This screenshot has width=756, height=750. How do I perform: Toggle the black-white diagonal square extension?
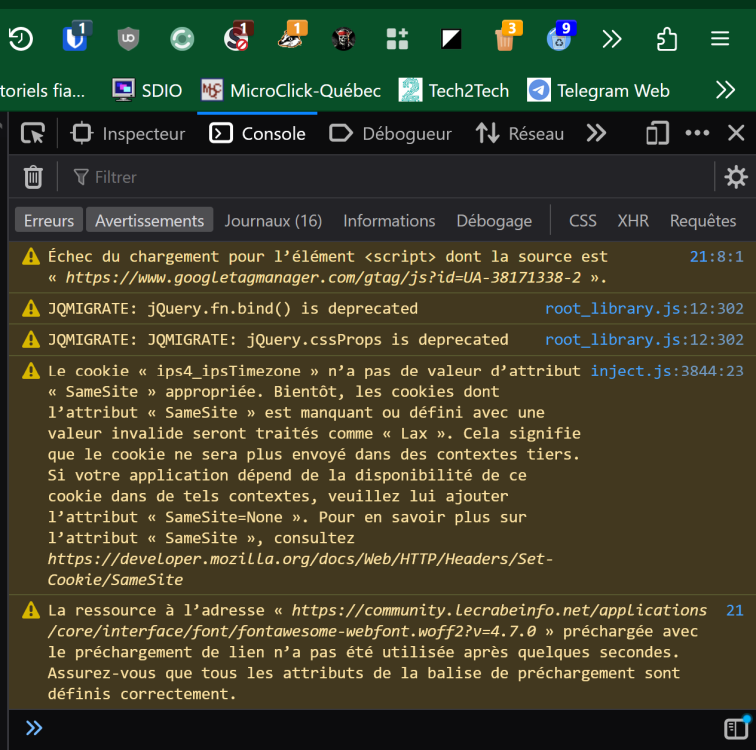click(x=451, y=39)
